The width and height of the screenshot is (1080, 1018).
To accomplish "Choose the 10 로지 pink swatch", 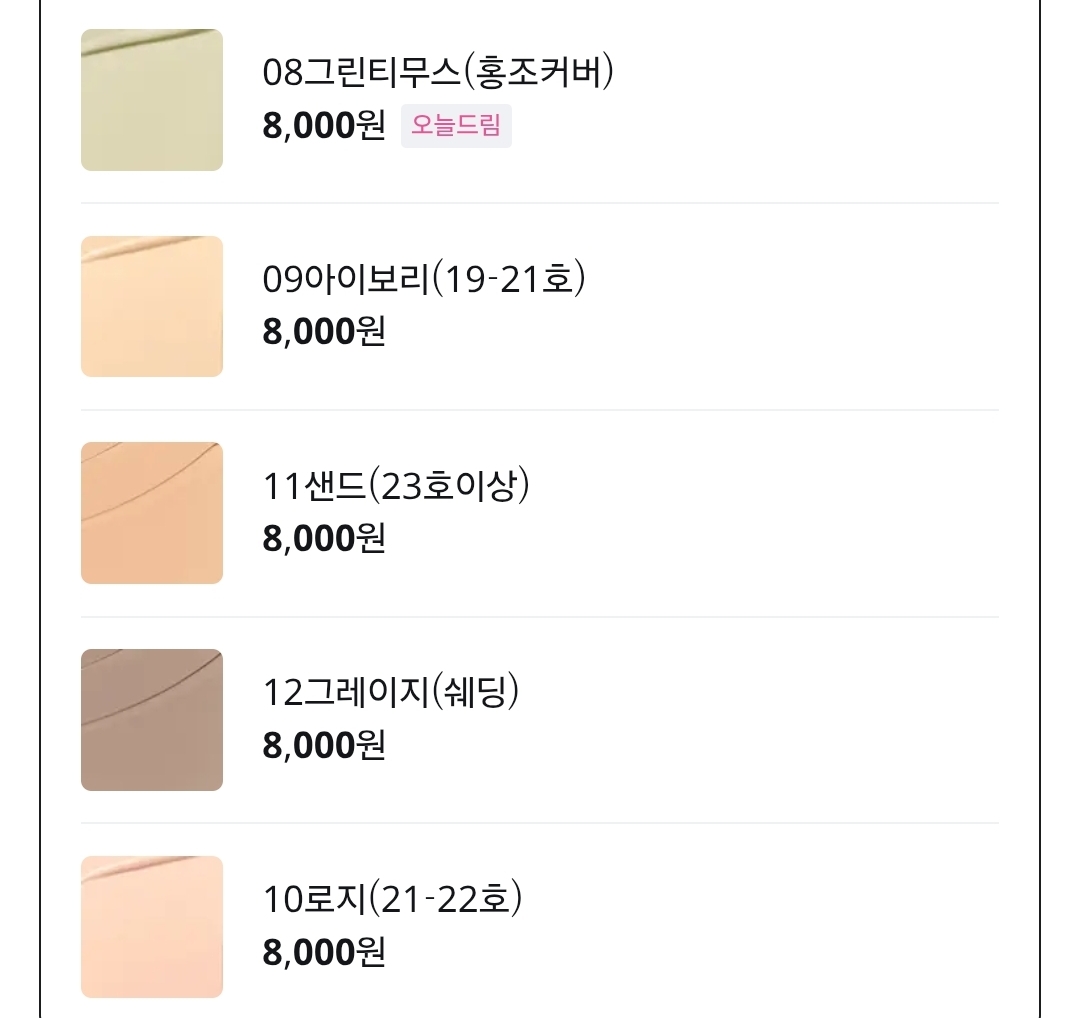I will pyautogui.click(x=152, y=926).
